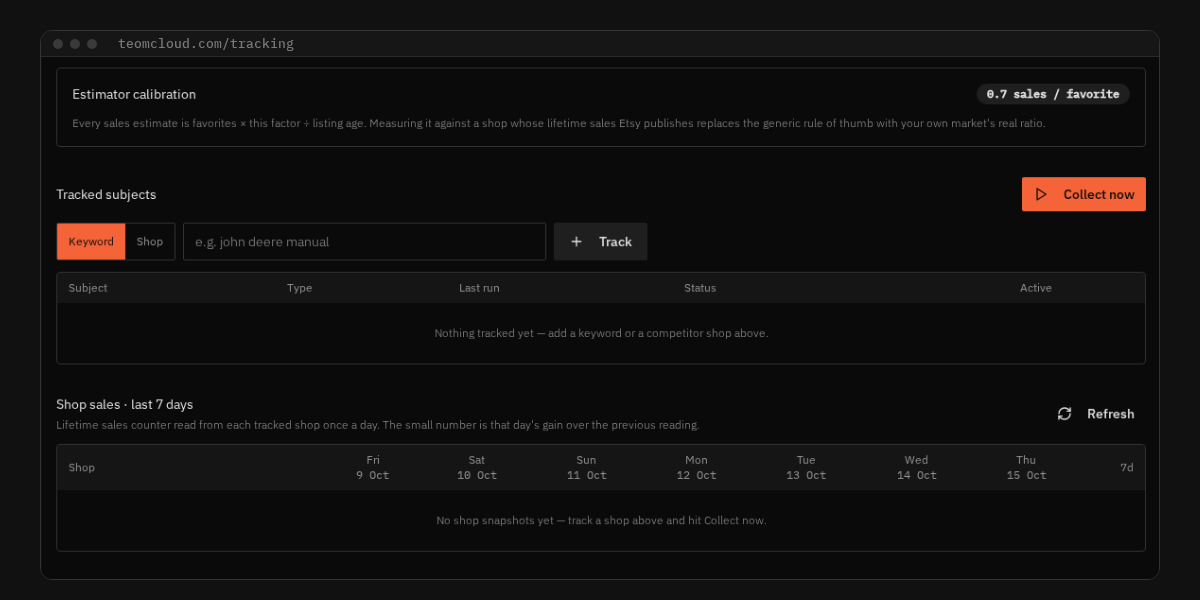The height and width of the screenshot is (600, 1200).
Task: Click the 'Nothing tracked yet' message
Action: tap(601, 333)
